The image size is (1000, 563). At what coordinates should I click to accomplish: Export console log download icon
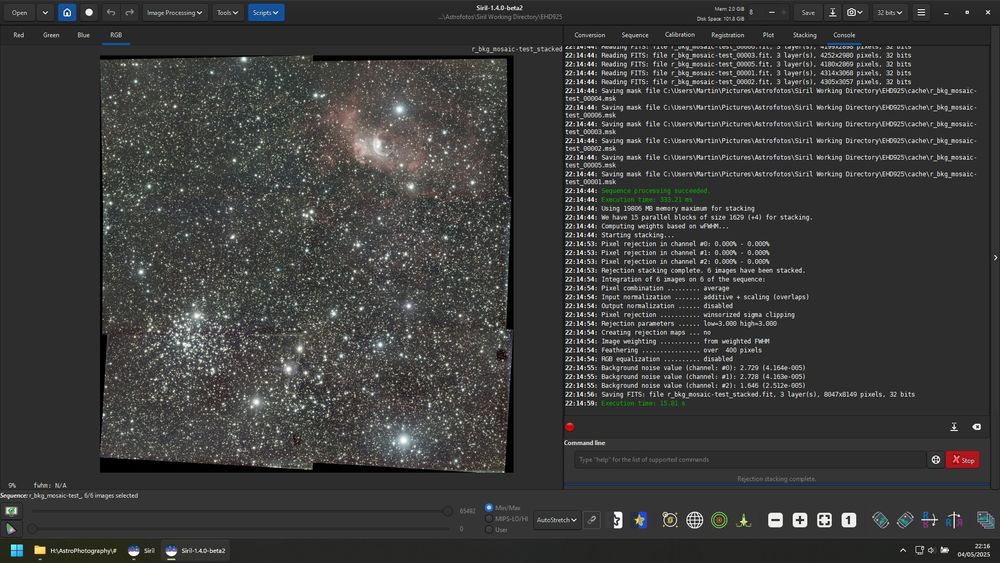point(954,427)
